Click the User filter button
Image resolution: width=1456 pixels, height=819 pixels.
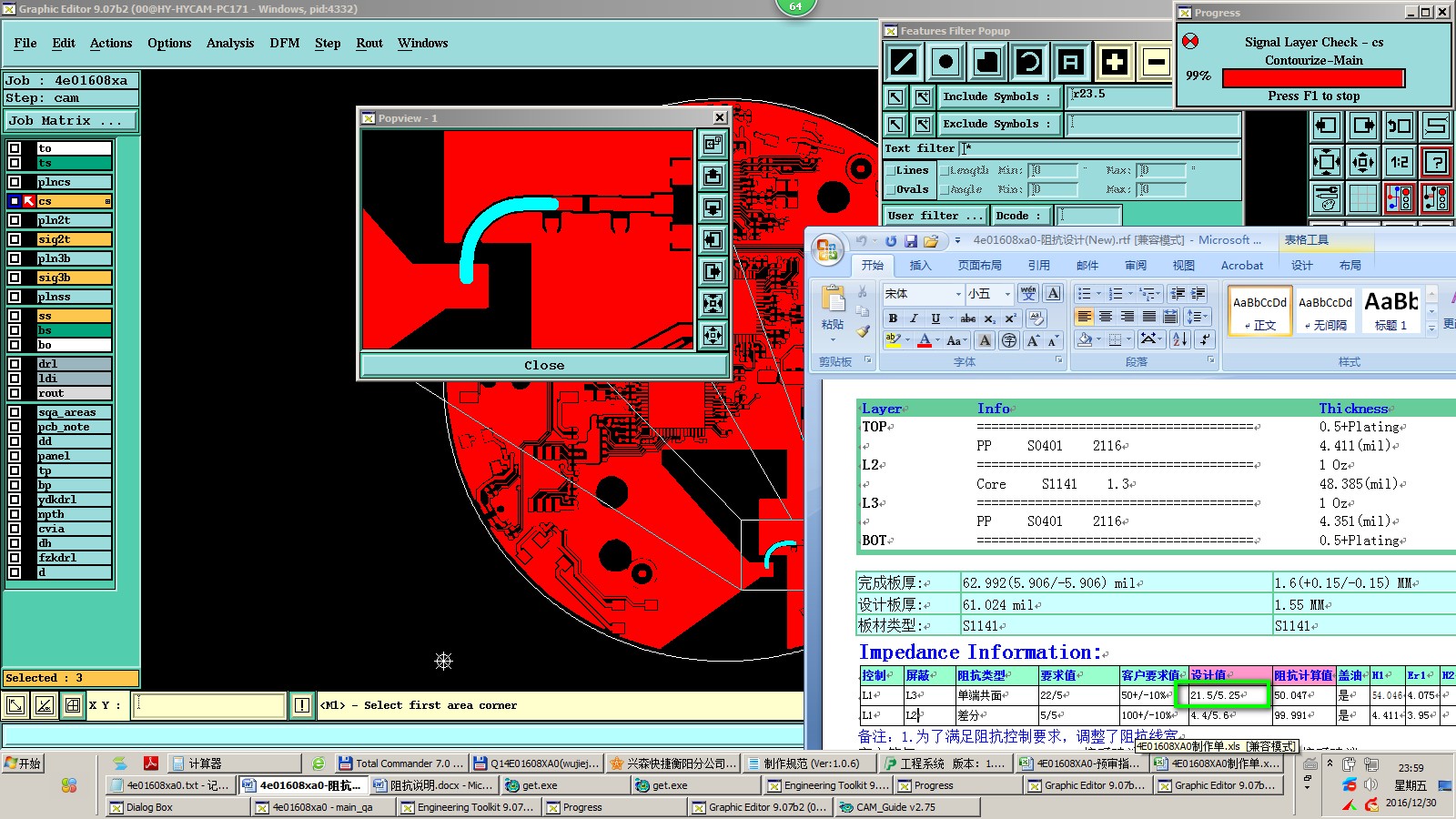936,216
